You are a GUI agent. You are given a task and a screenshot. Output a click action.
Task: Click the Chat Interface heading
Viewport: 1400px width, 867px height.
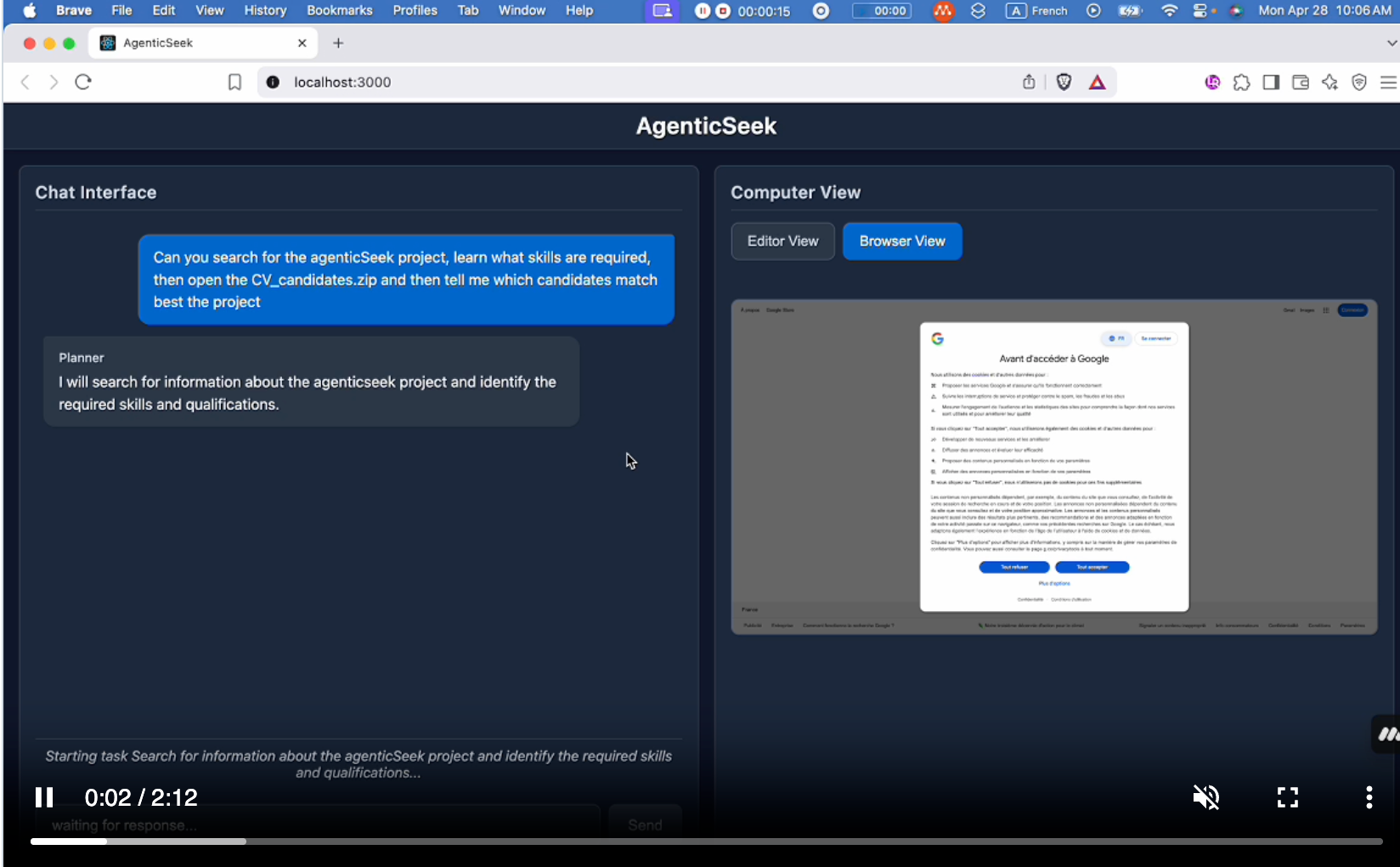tap(96, 192)
